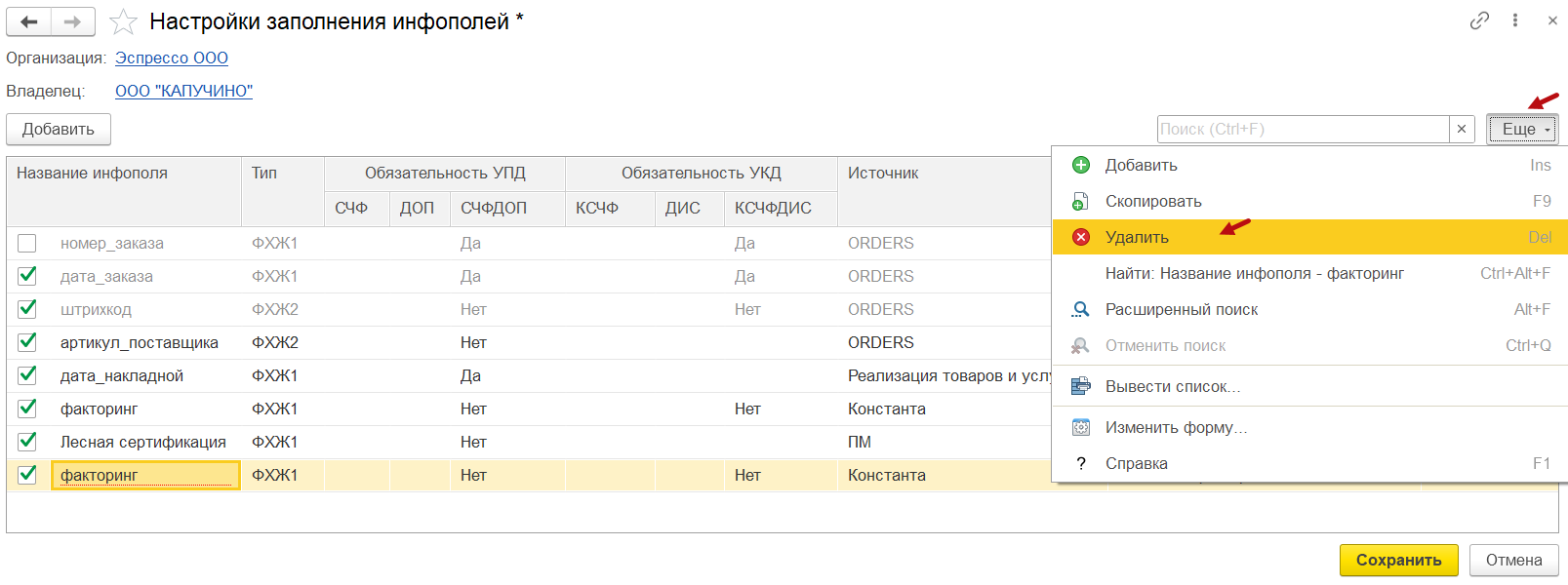Click the Обязательность УКД header group
The image size is (1568, 585).
pyautogui.click(x=702, y=174)
